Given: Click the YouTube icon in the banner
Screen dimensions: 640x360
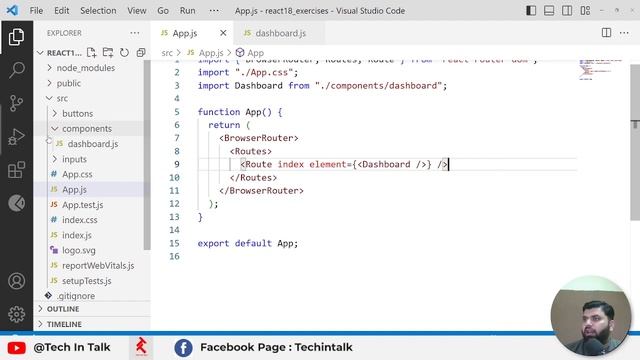Looking at the screenshot, I should coord(16,348).
